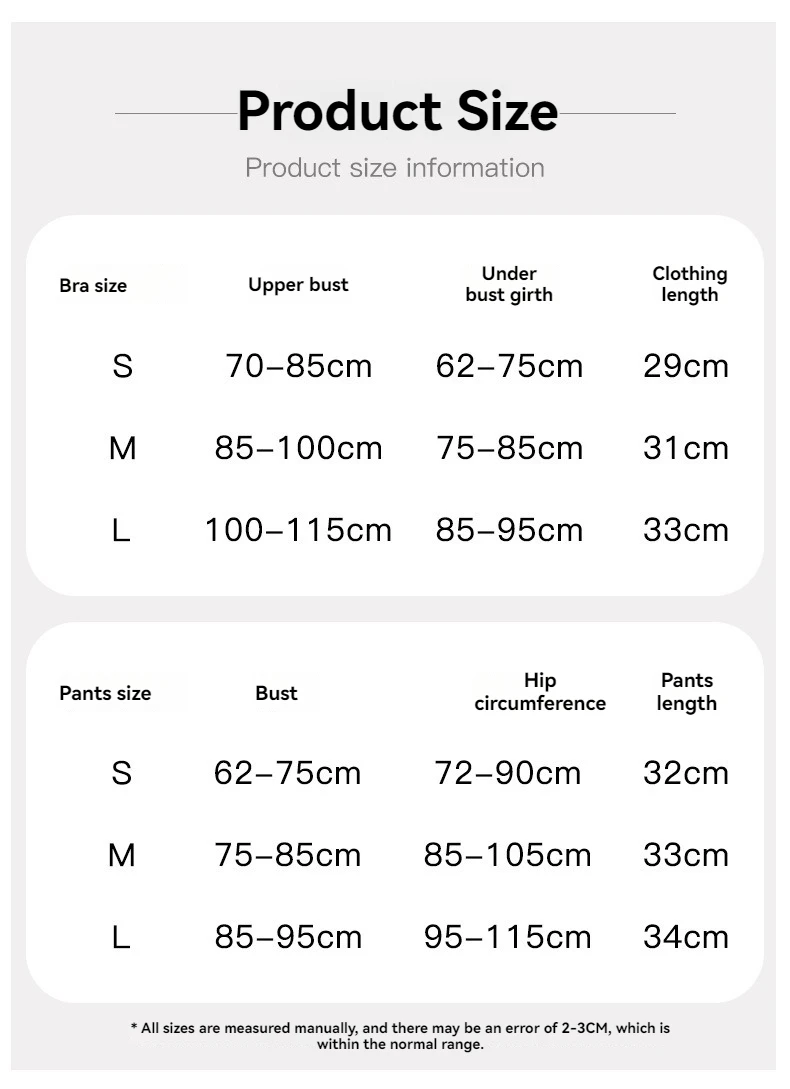790x1089 pixels.
Task: Click the Bra size column header
Action: pos(93,285)
